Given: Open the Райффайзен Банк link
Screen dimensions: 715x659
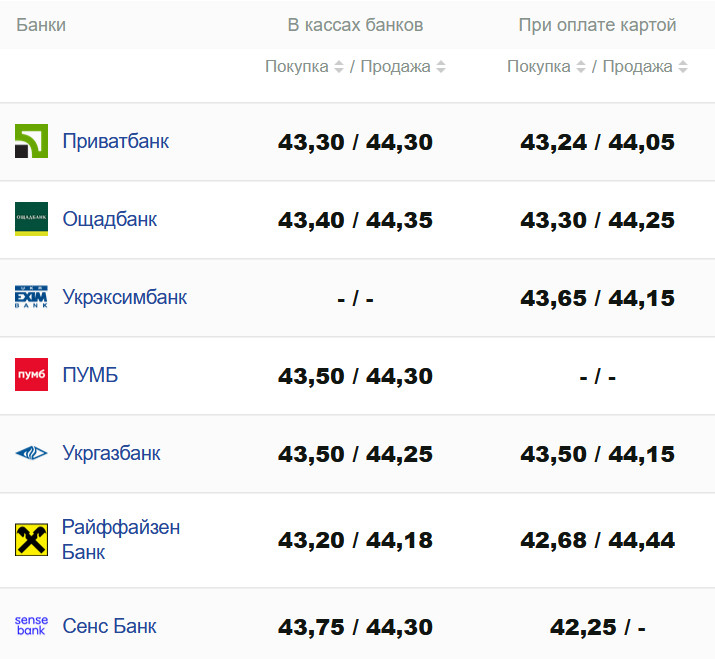Looking at the screenshot, I should click(x=120, y=539).
